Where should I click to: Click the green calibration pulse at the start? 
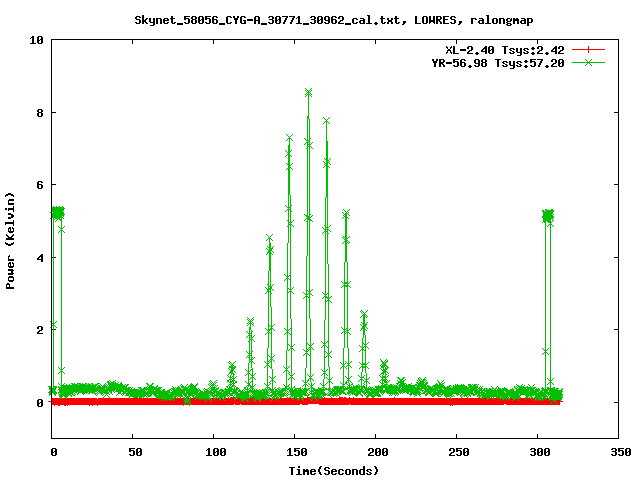click(58, 213)
